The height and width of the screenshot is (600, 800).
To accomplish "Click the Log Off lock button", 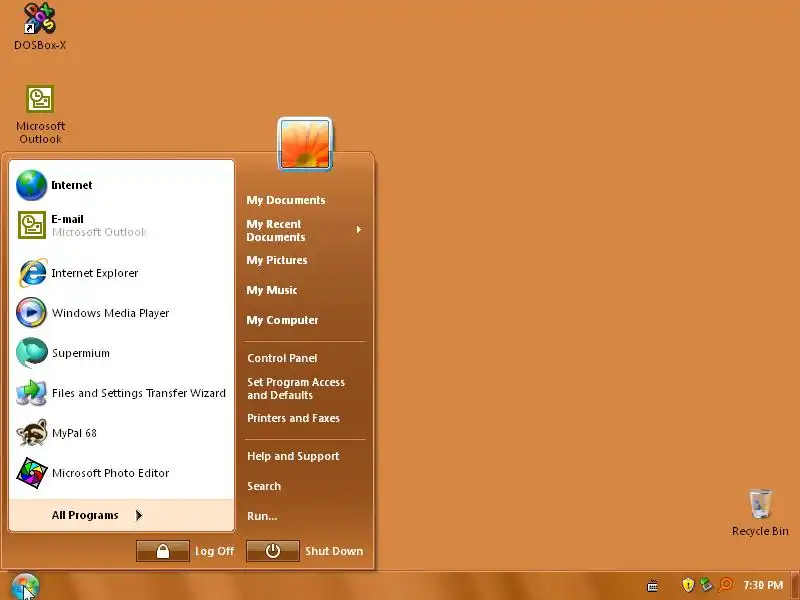I will click(163, 551).
